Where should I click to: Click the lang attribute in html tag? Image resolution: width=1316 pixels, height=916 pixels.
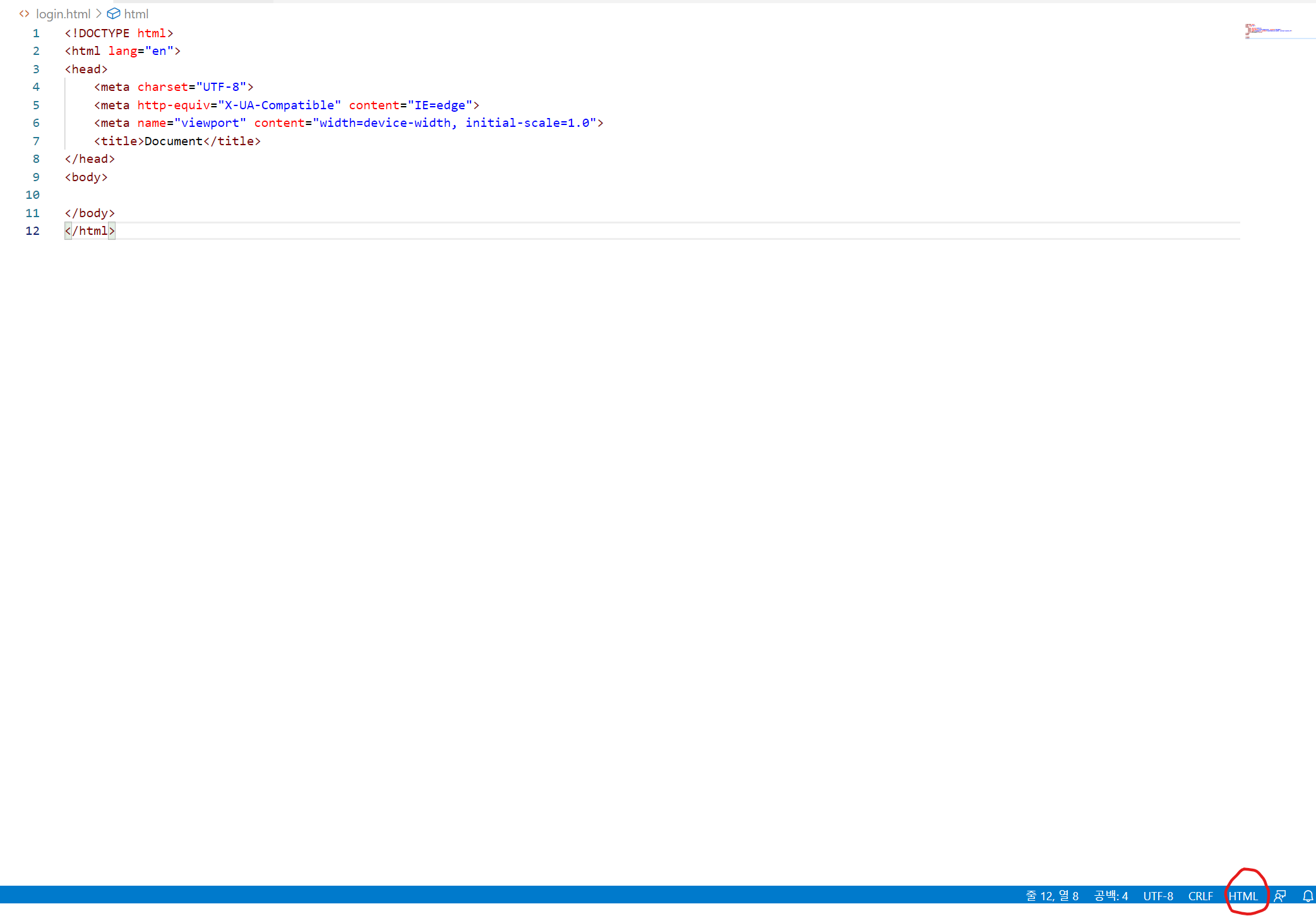[x=123, y=51]
